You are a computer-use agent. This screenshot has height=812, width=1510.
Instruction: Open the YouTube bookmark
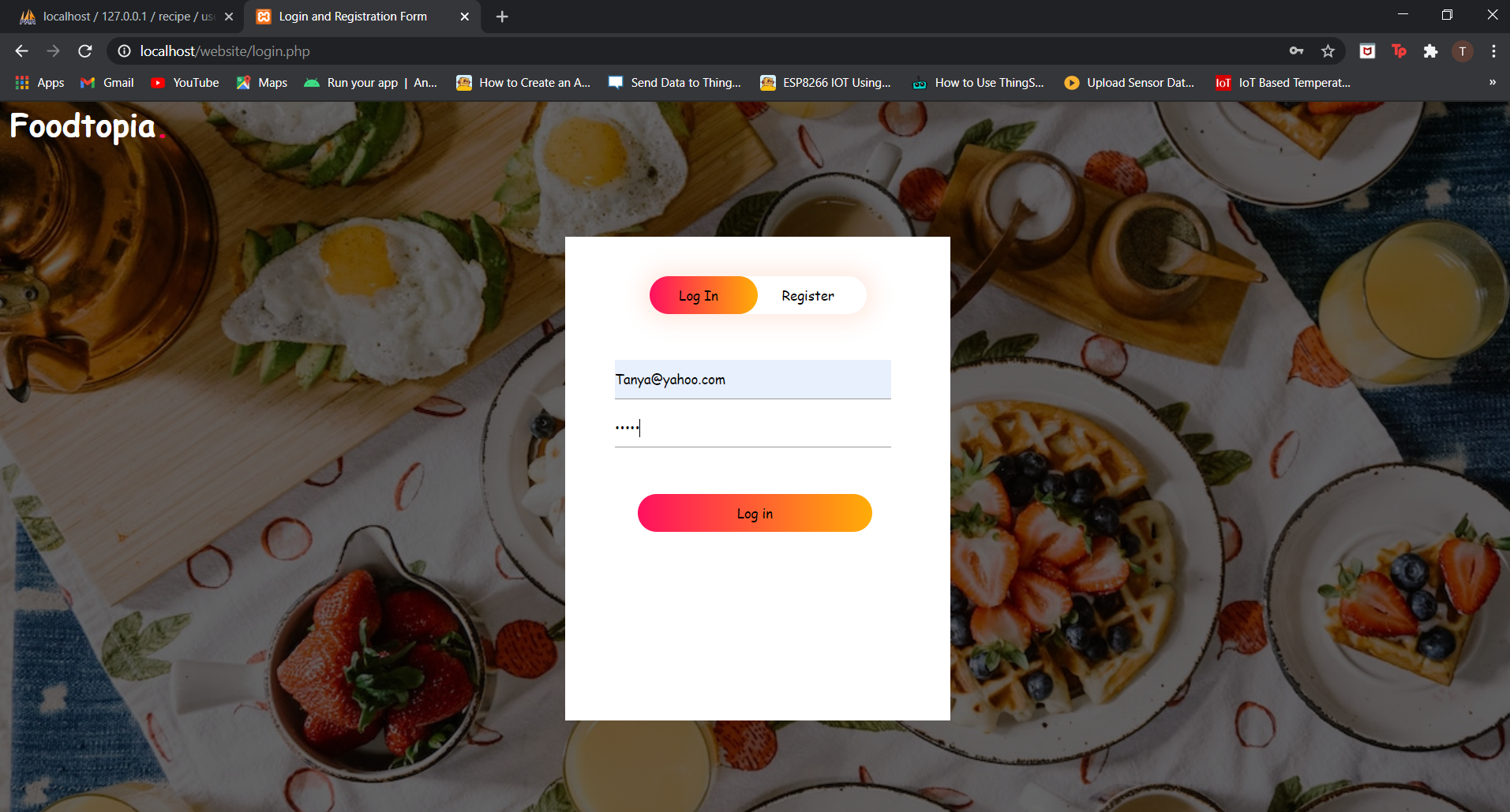(x=185, y=82)
